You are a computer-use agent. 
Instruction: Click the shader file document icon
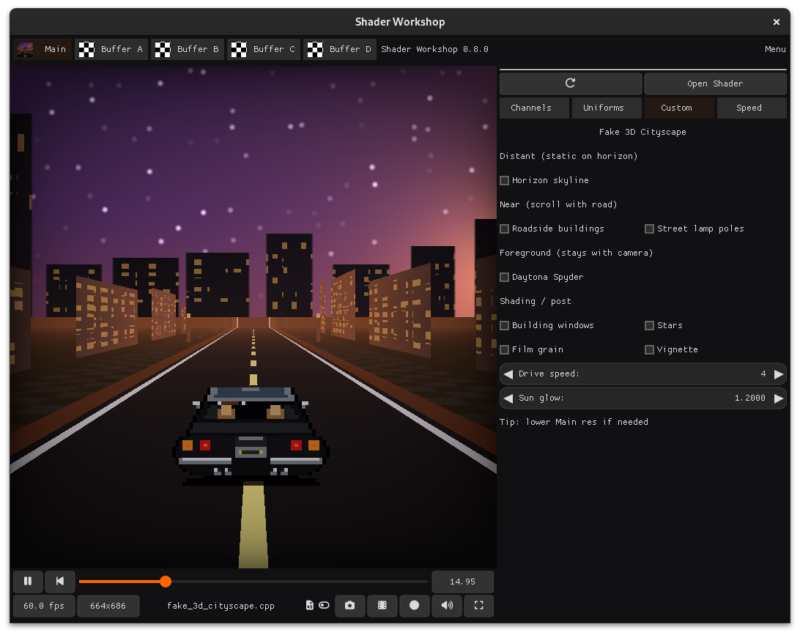(309, 605)
